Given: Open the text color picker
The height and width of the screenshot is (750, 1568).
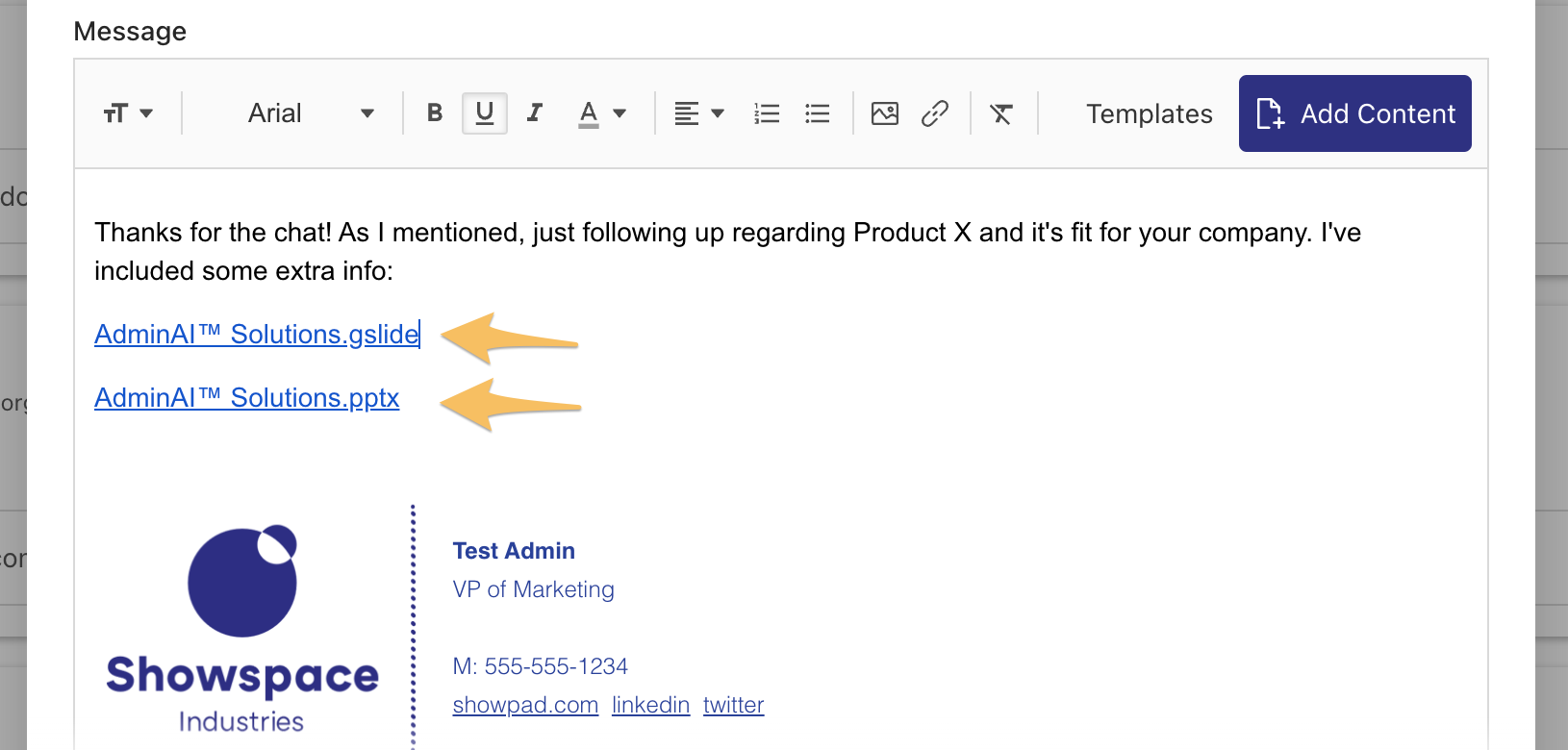Looking at the screenshot, I should pos(589,113).
